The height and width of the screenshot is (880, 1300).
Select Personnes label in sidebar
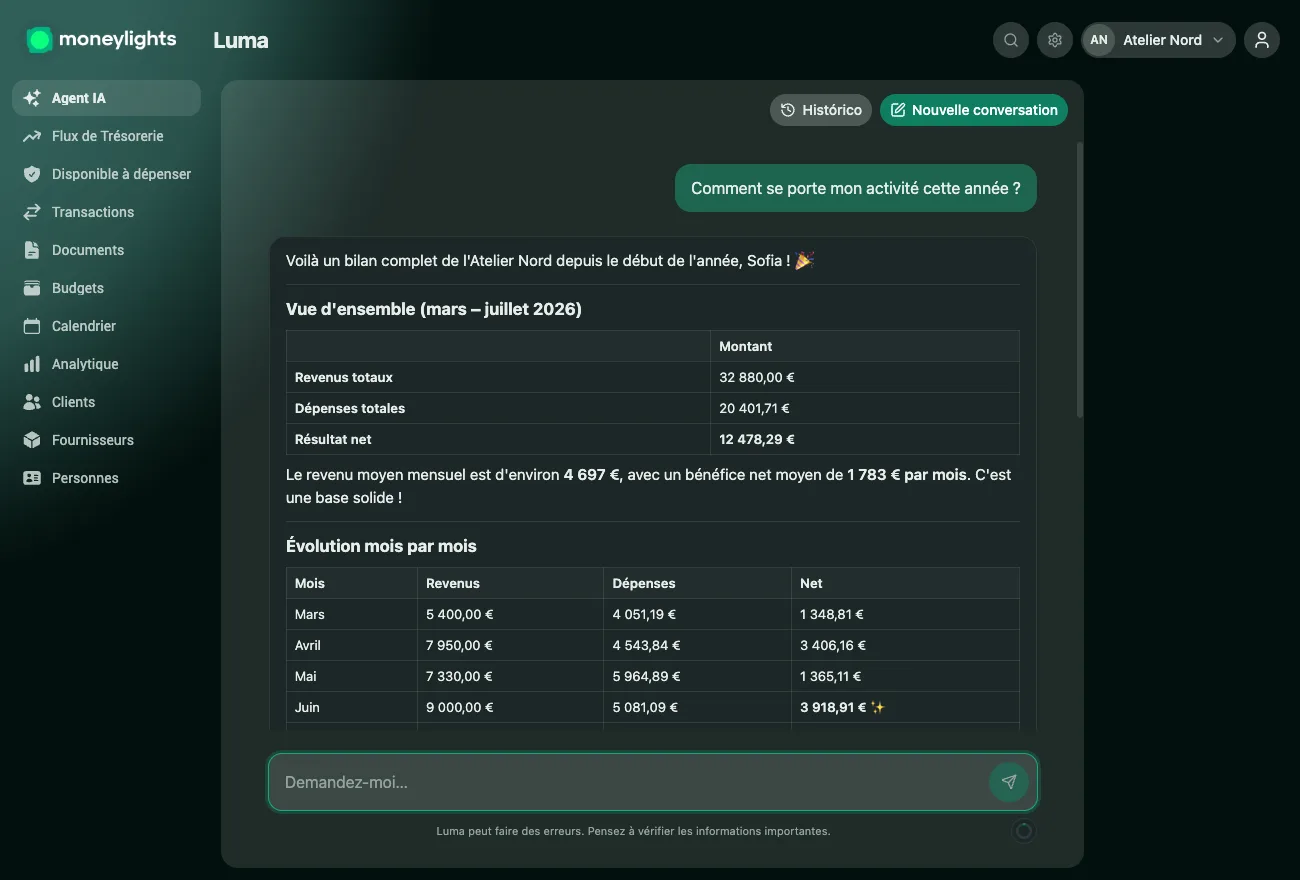click(x=85, y=478)
